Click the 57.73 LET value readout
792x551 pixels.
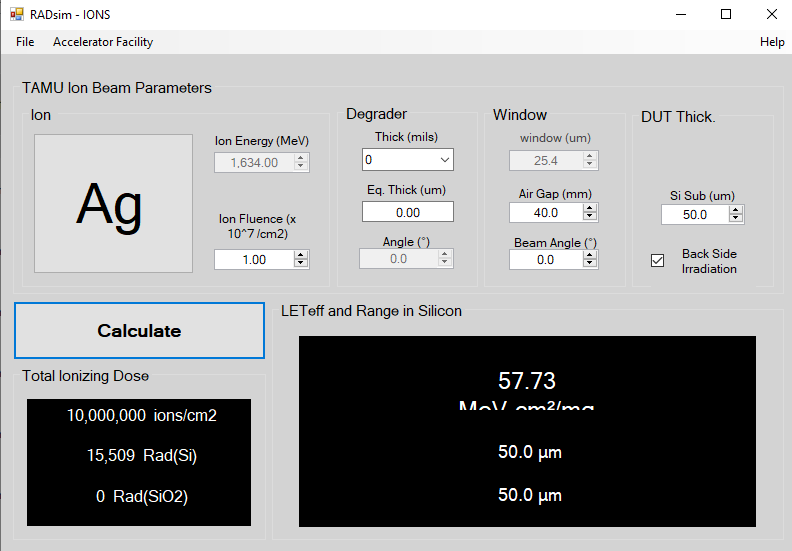[527, 380]
